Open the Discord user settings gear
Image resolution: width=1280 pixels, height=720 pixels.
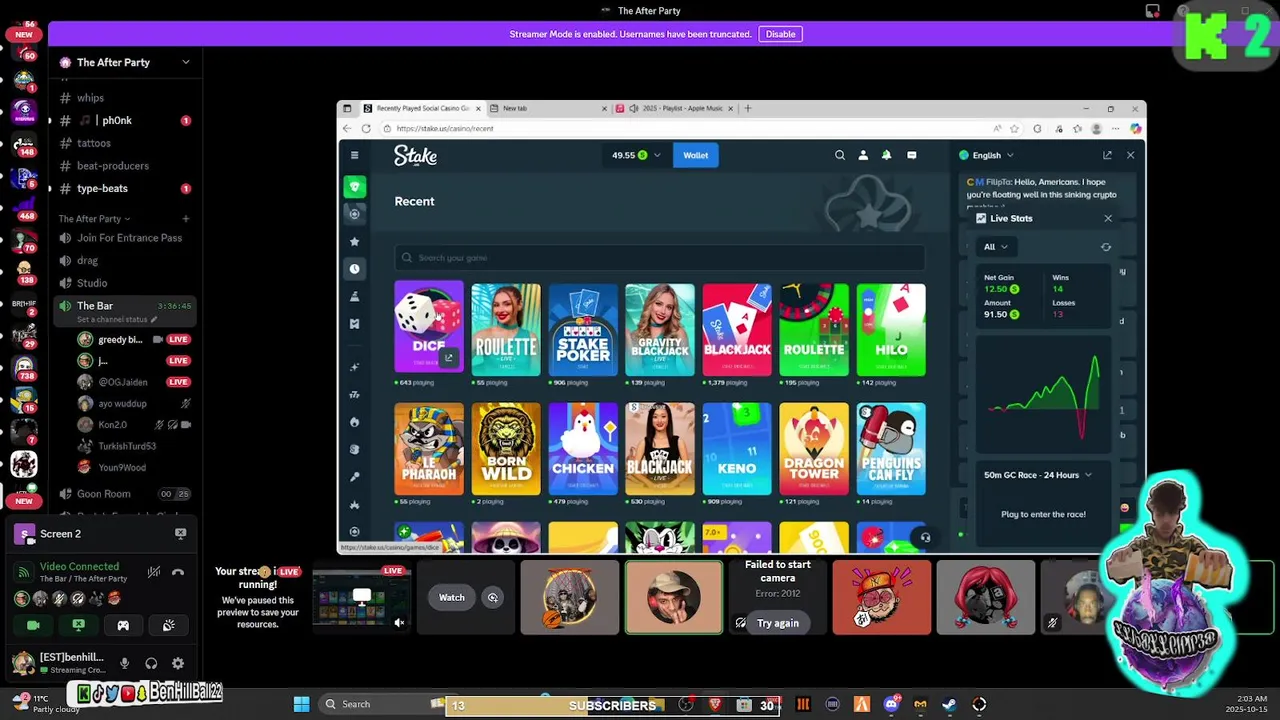(178, 663)
